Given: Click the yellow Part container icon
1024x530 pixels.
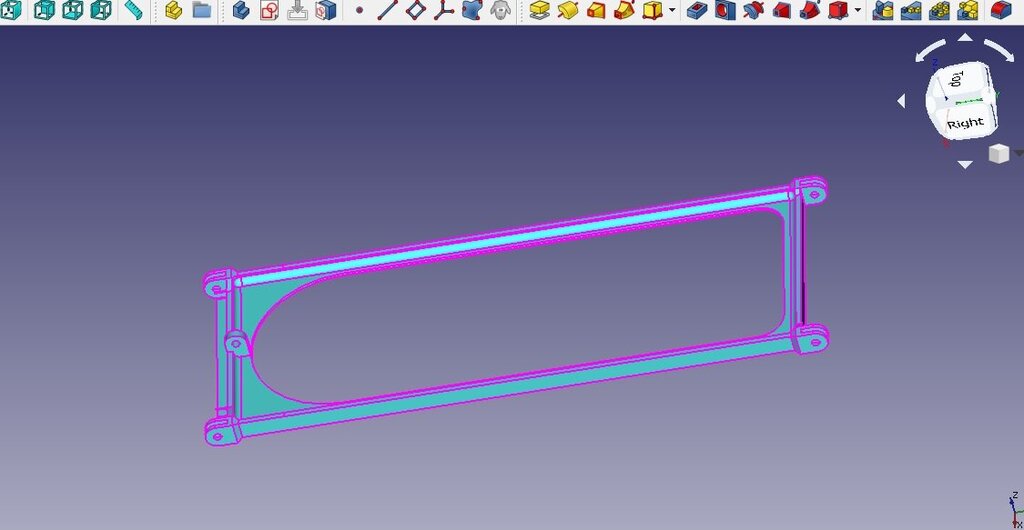Looking at the screenshot, I should tap(173, 11).
